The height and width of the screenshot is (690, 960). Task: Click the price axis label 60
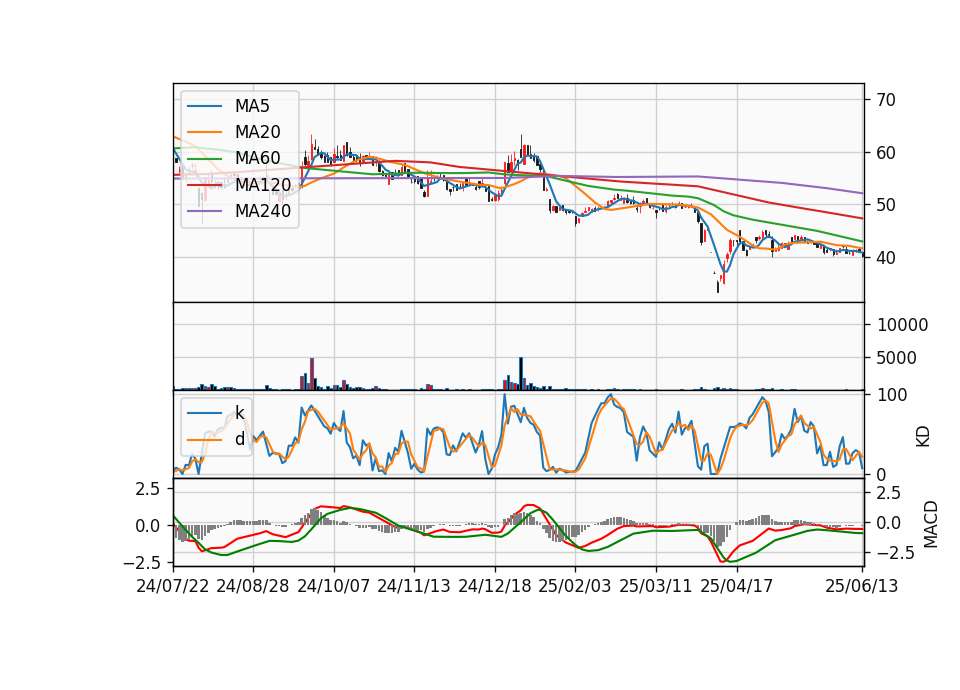(886, 152)
